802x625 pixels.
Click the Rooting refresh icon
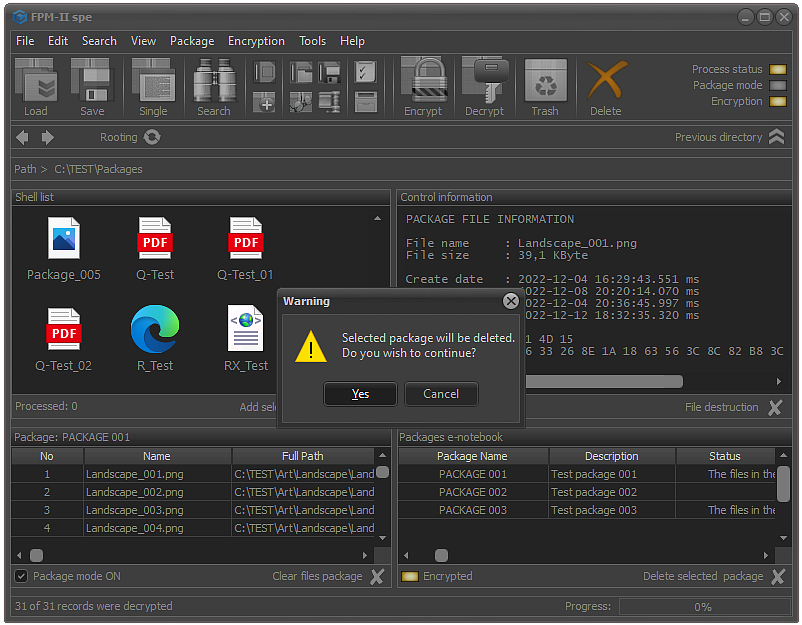pyautogui.click(x=152, y=137)
